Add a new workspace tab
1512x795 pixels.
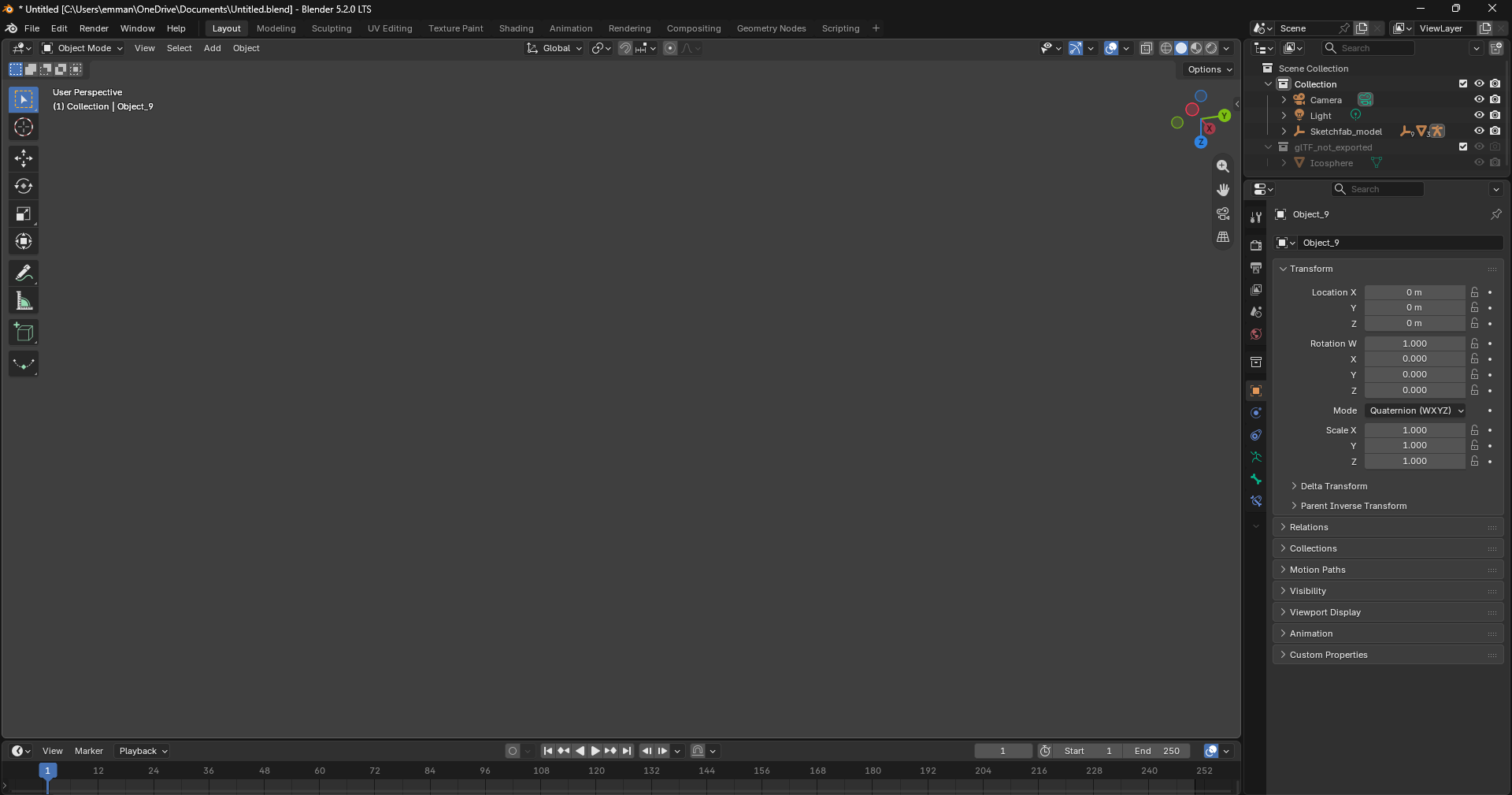(876, 28)
